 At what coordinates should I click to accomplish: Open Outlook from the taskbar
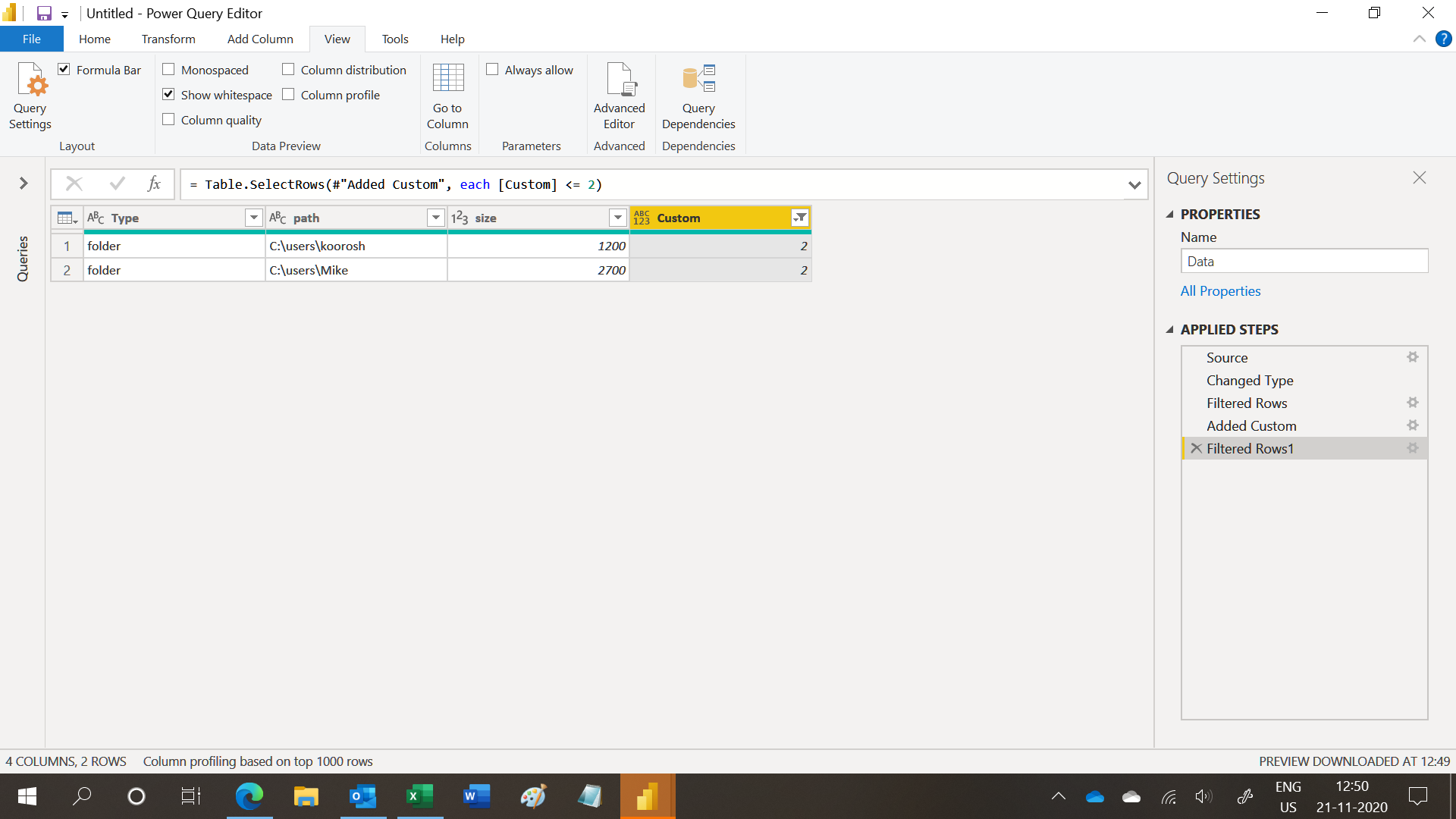[x=363, y=796]
